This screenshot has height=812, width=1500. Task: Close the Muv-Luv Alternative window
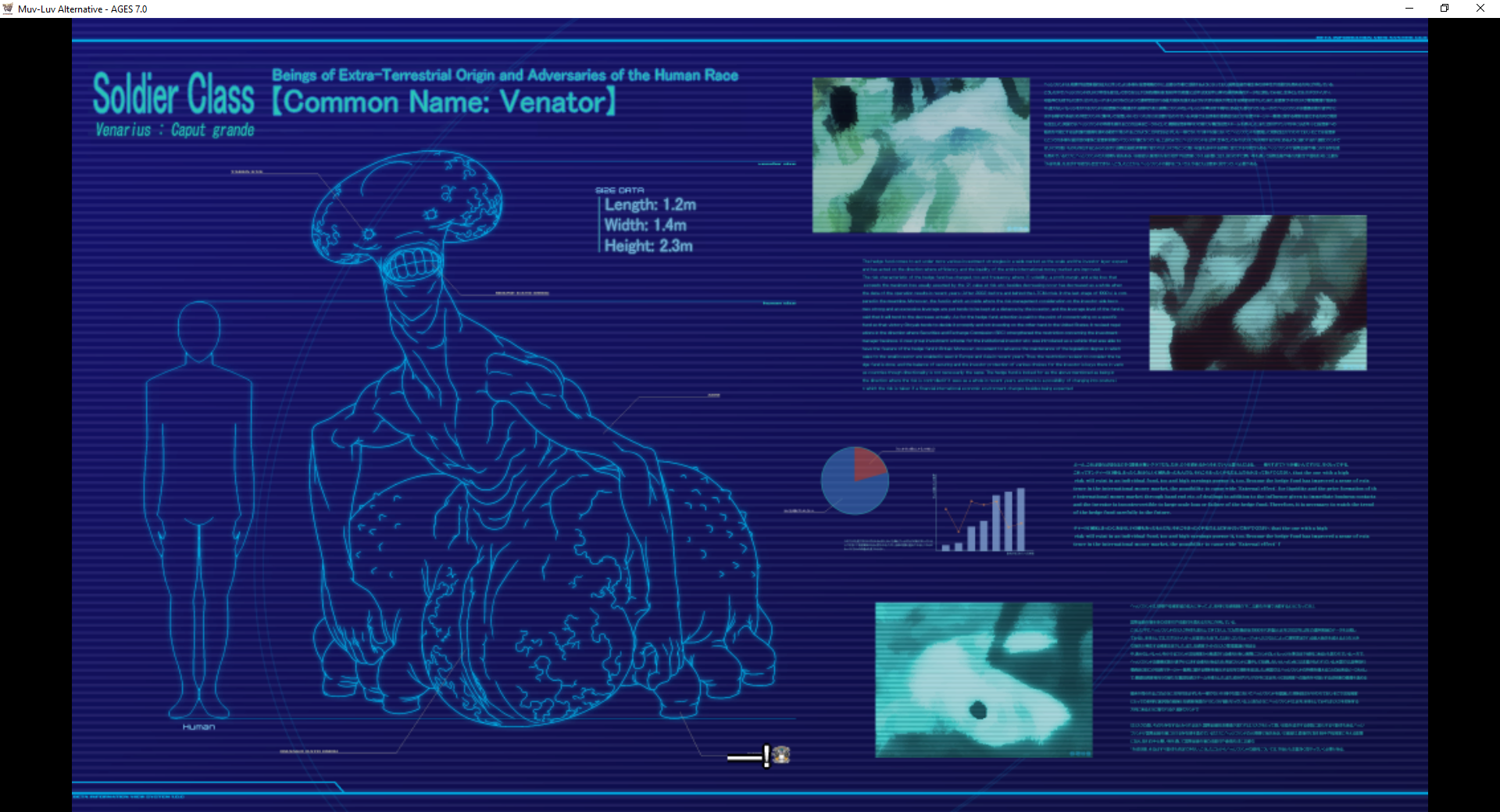point(1480,9)
